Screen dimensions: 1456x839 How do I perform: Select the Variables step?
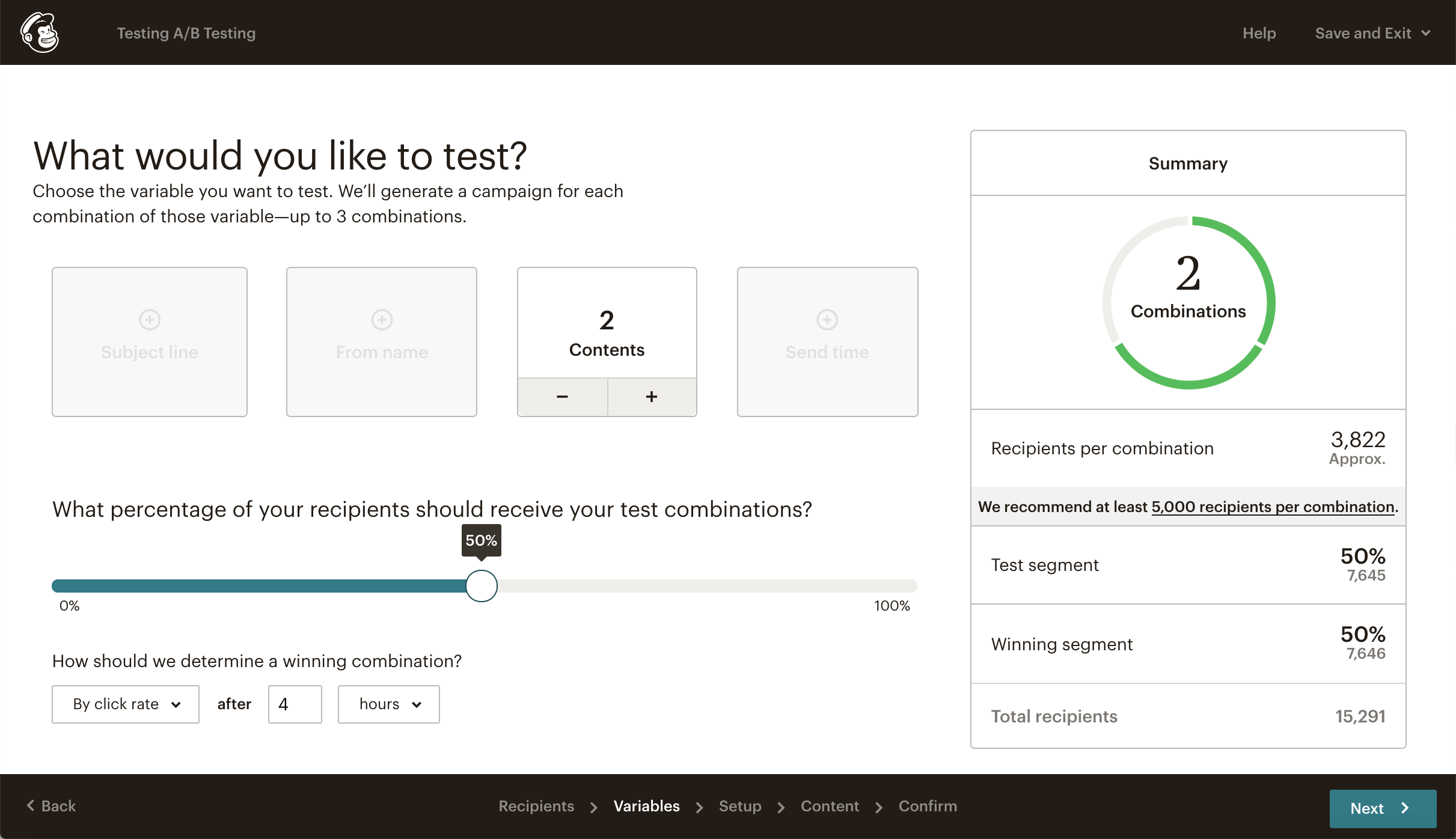(x=646, y=806)
